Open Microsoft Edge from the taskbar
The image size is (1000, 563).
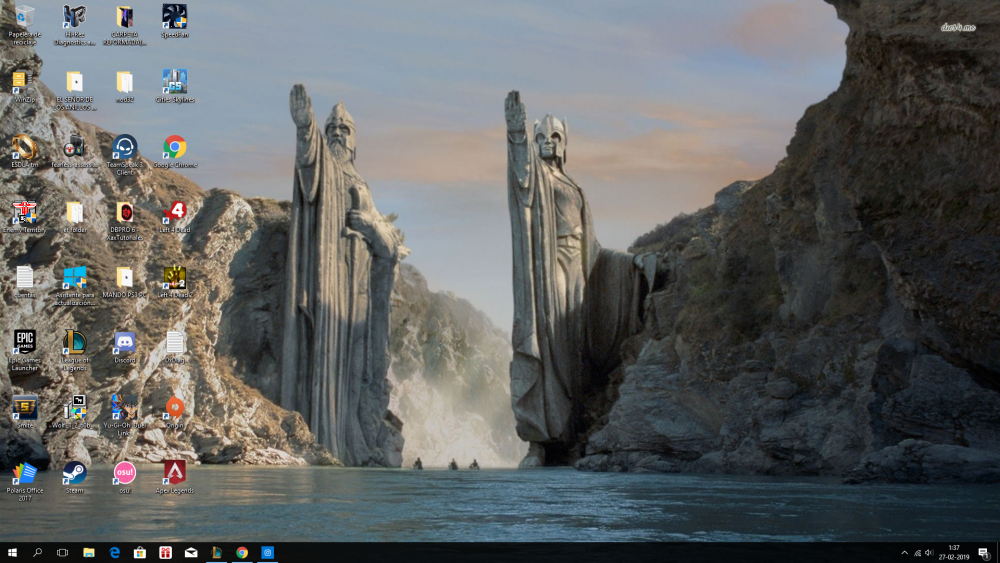[x=114, y=552]
